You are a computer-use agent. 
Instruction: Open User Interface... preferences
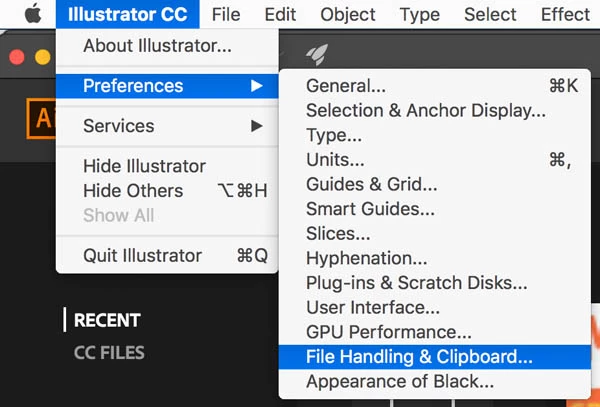point(435,308)
